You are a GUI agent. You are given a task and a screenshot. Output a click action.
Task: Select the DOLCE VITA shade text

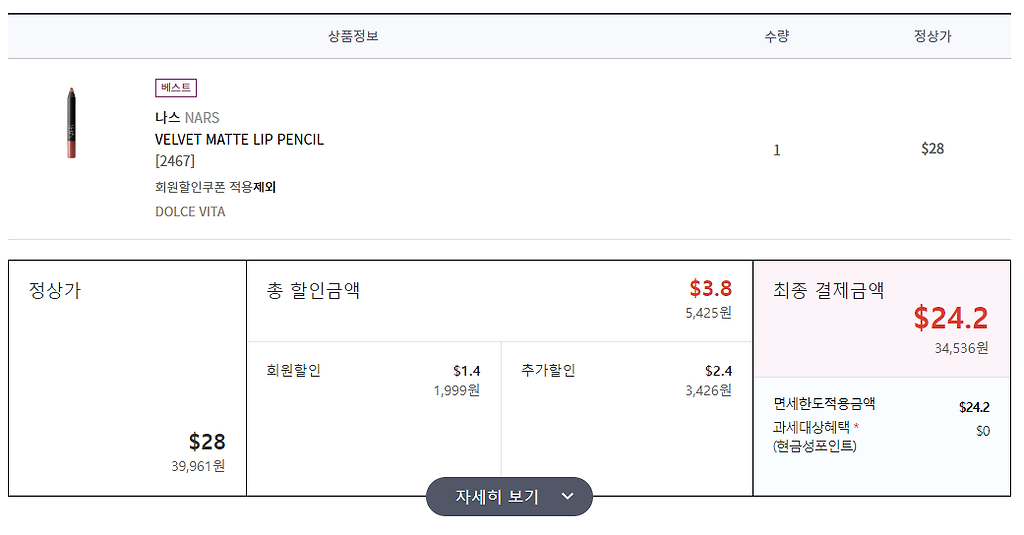pos(190,212)
